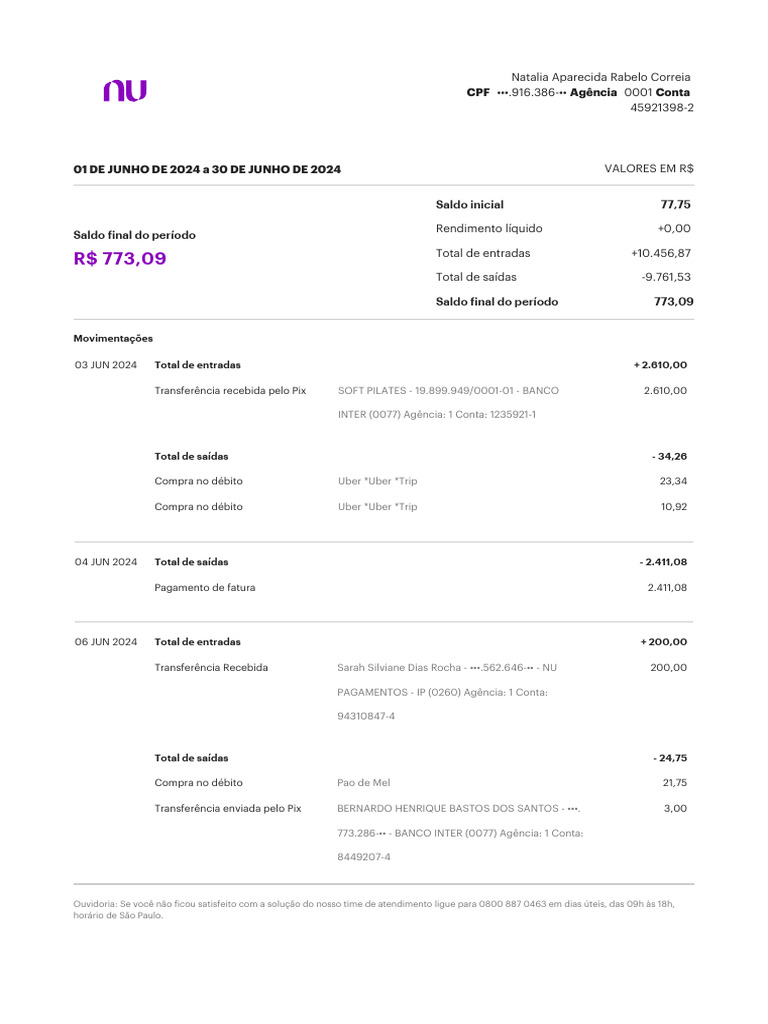Click the Sarah Silviane Dias Rocha transfer details
Image resolution: width=768 pixels, height=1024 pixels.
pyautogui.click(x=447, y=668)
